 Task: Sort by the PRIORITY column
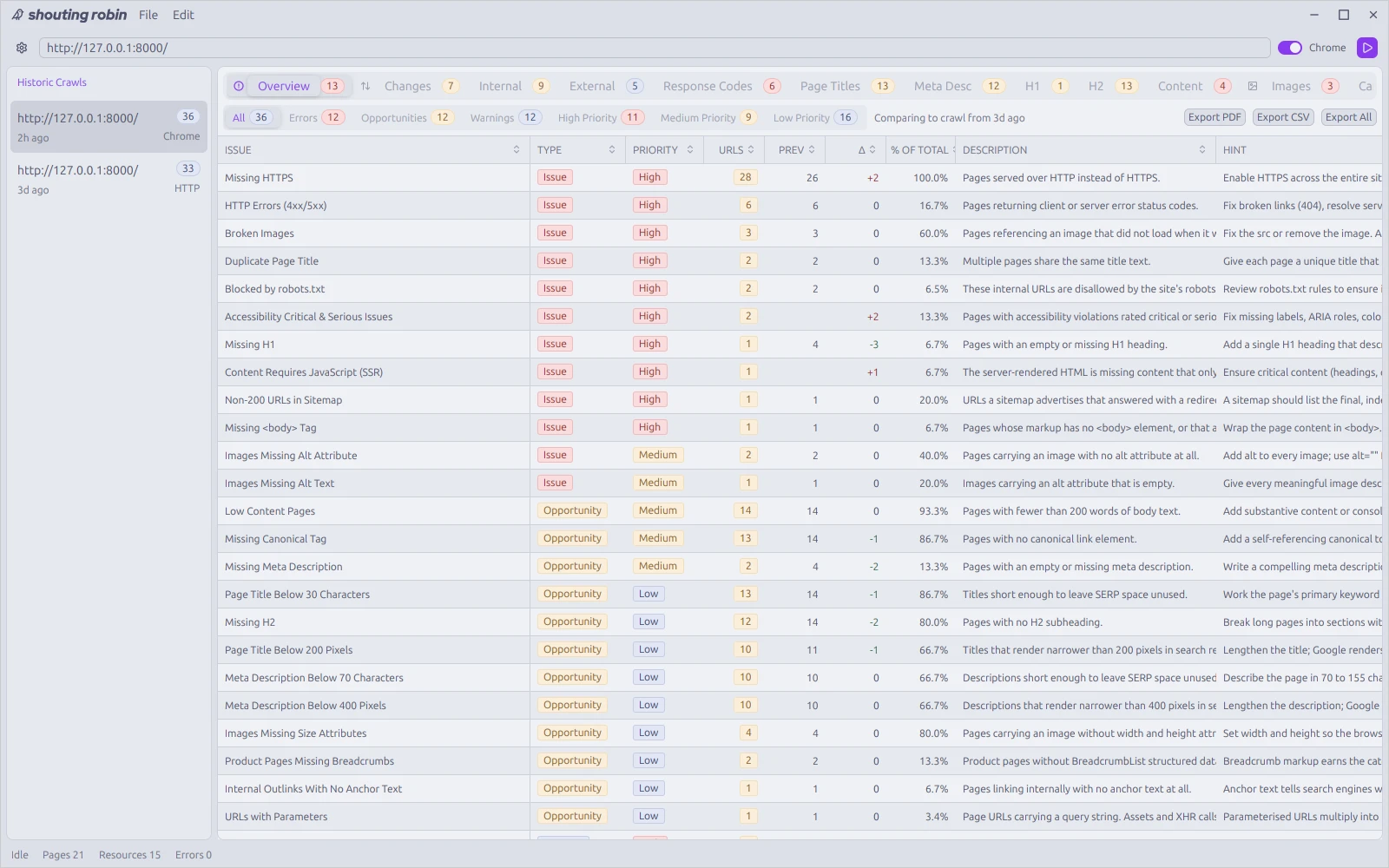(x=663, y=150)
